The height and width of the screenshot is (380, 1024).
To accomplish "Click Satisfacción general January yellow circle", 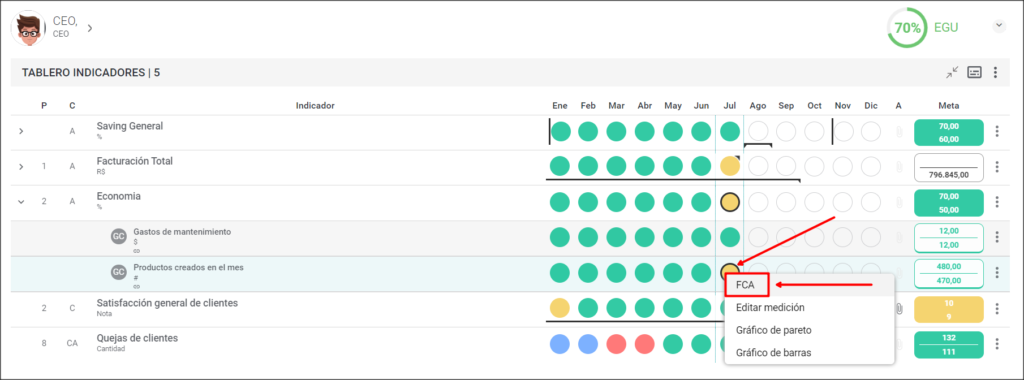I will [560, 308].
